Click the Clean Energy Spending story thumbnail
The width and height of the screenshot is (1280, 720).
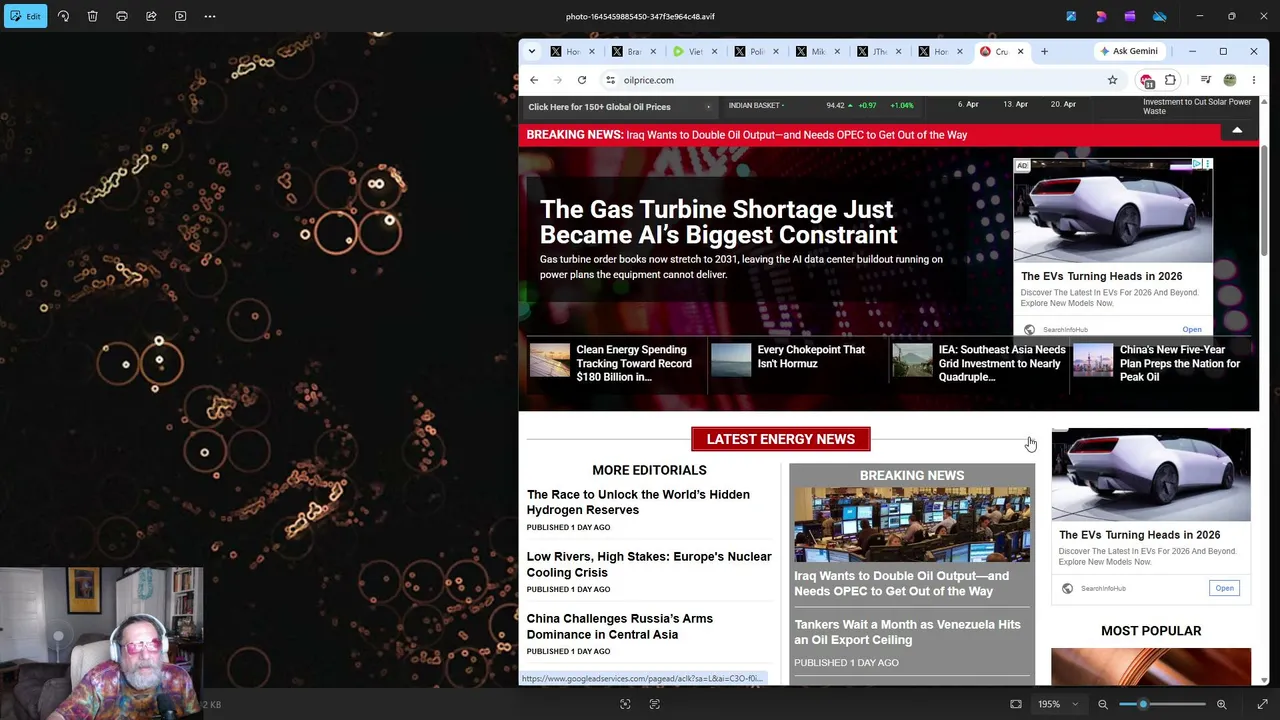pyautogui.click(x=550, y=360)
